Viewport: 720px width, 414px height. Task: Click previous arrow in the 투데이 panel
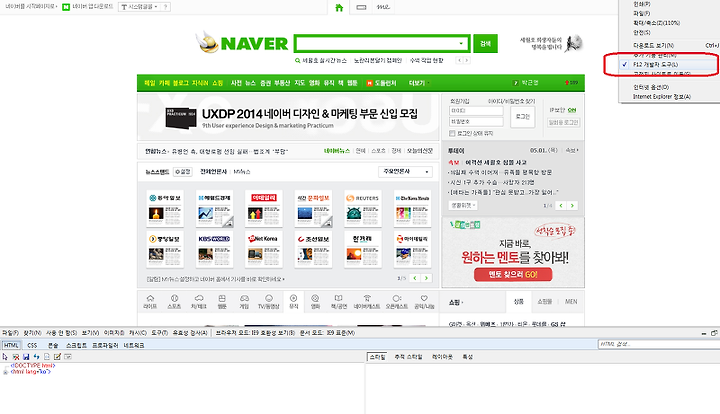561,206
